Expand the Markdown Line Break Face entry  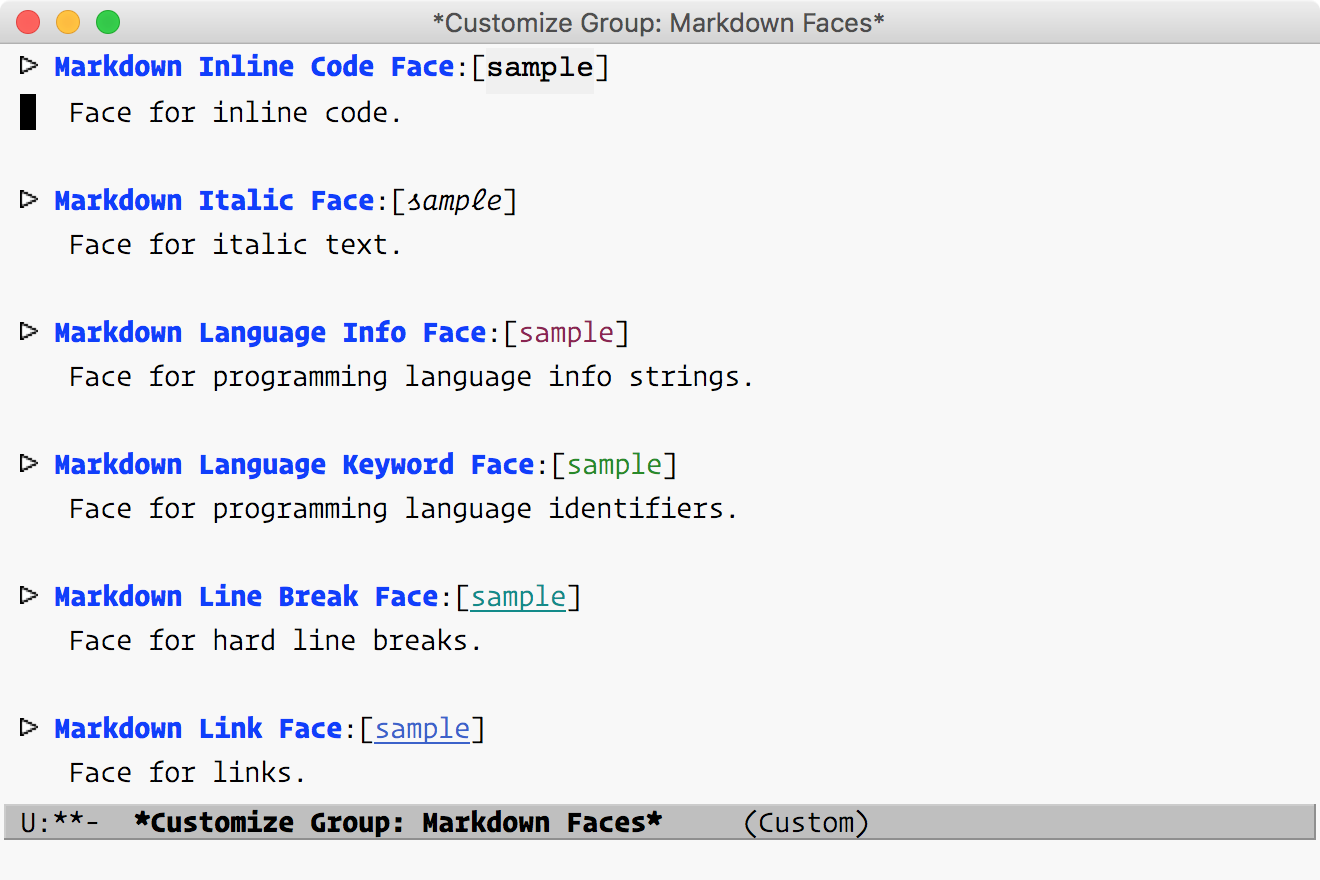point(29,596)
